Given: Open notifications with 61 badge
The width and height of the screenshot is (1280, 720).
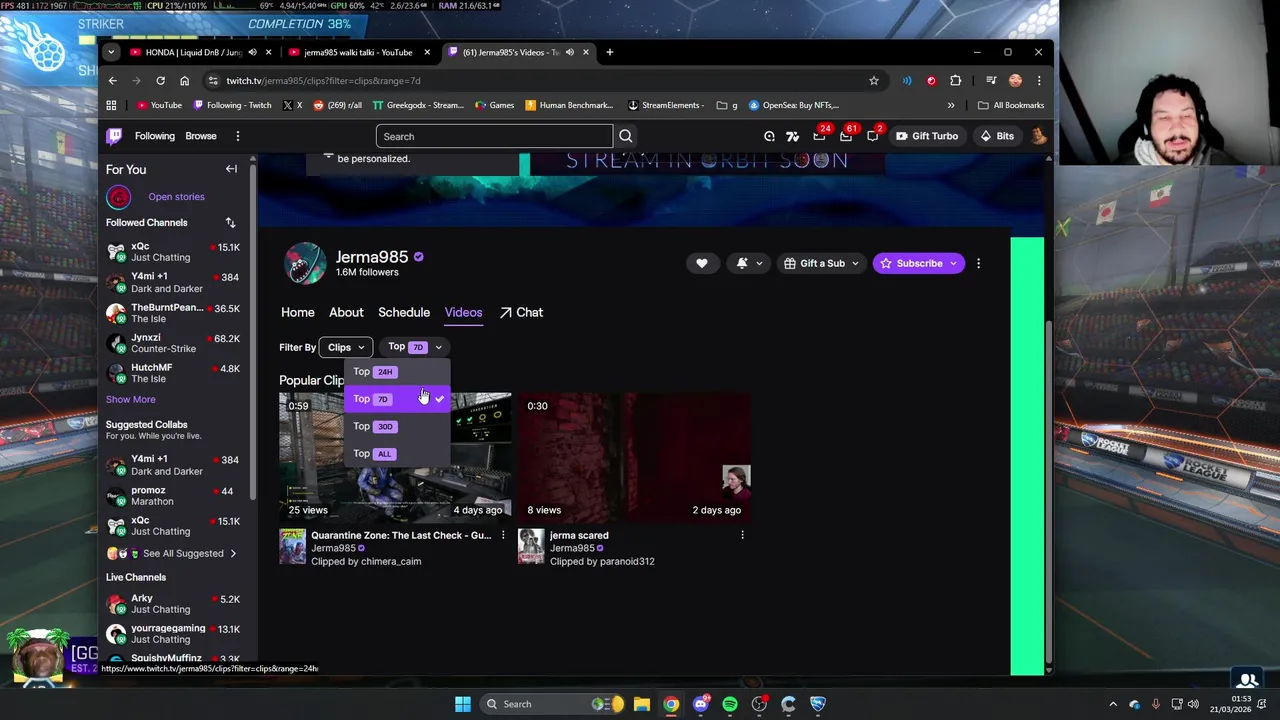Looking at the screenshot, I should (846, 136).
